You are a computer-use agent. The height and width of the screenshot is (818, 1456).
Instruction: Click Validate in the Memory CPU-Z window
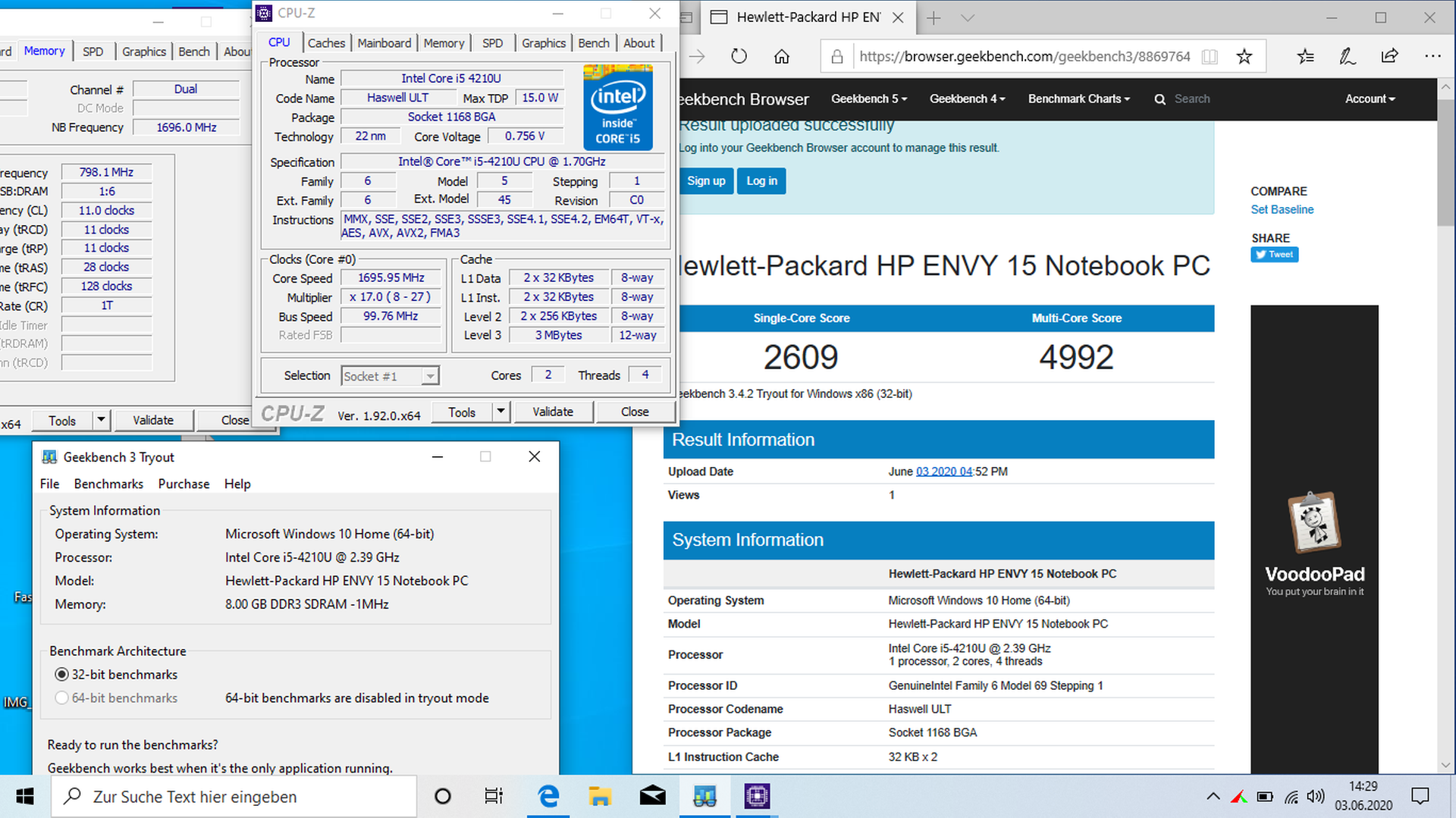click(153, 420)
